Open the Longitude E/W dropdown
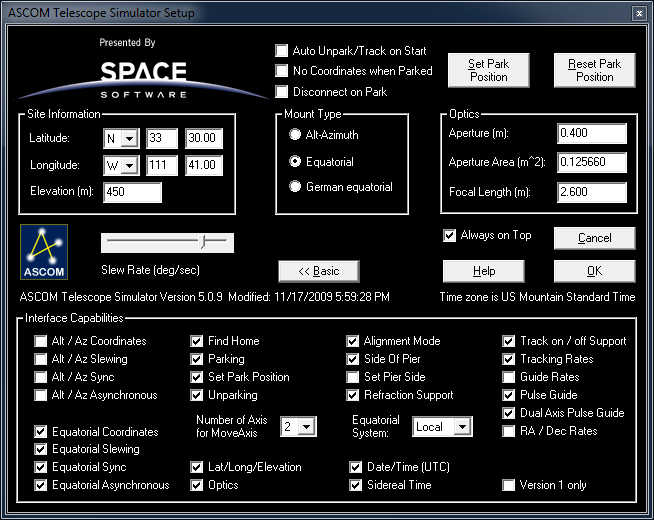The width and height of the screenshot is (654, 520). coord(130,166)
